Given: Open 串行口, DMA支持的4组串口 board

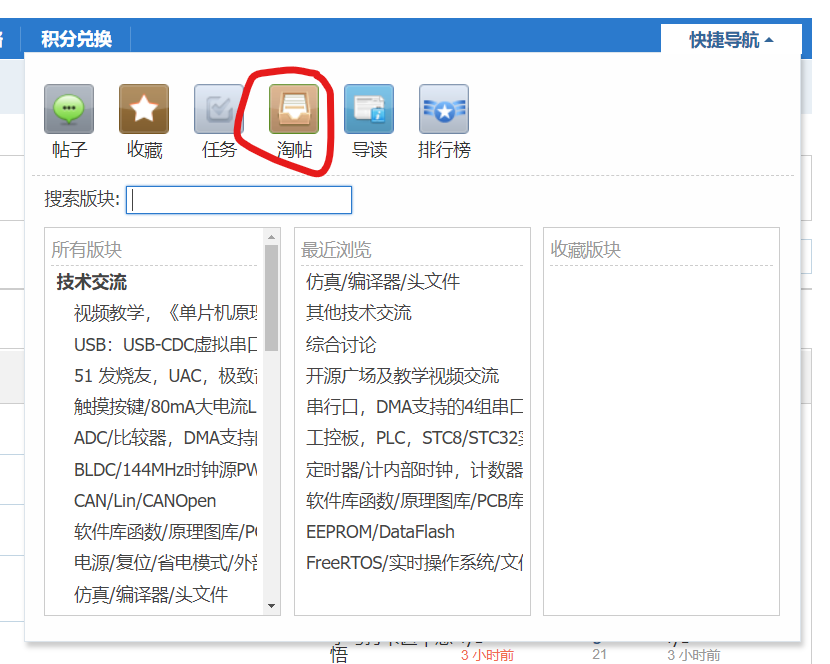Looking at the screenshot, I should click(414, 407).
